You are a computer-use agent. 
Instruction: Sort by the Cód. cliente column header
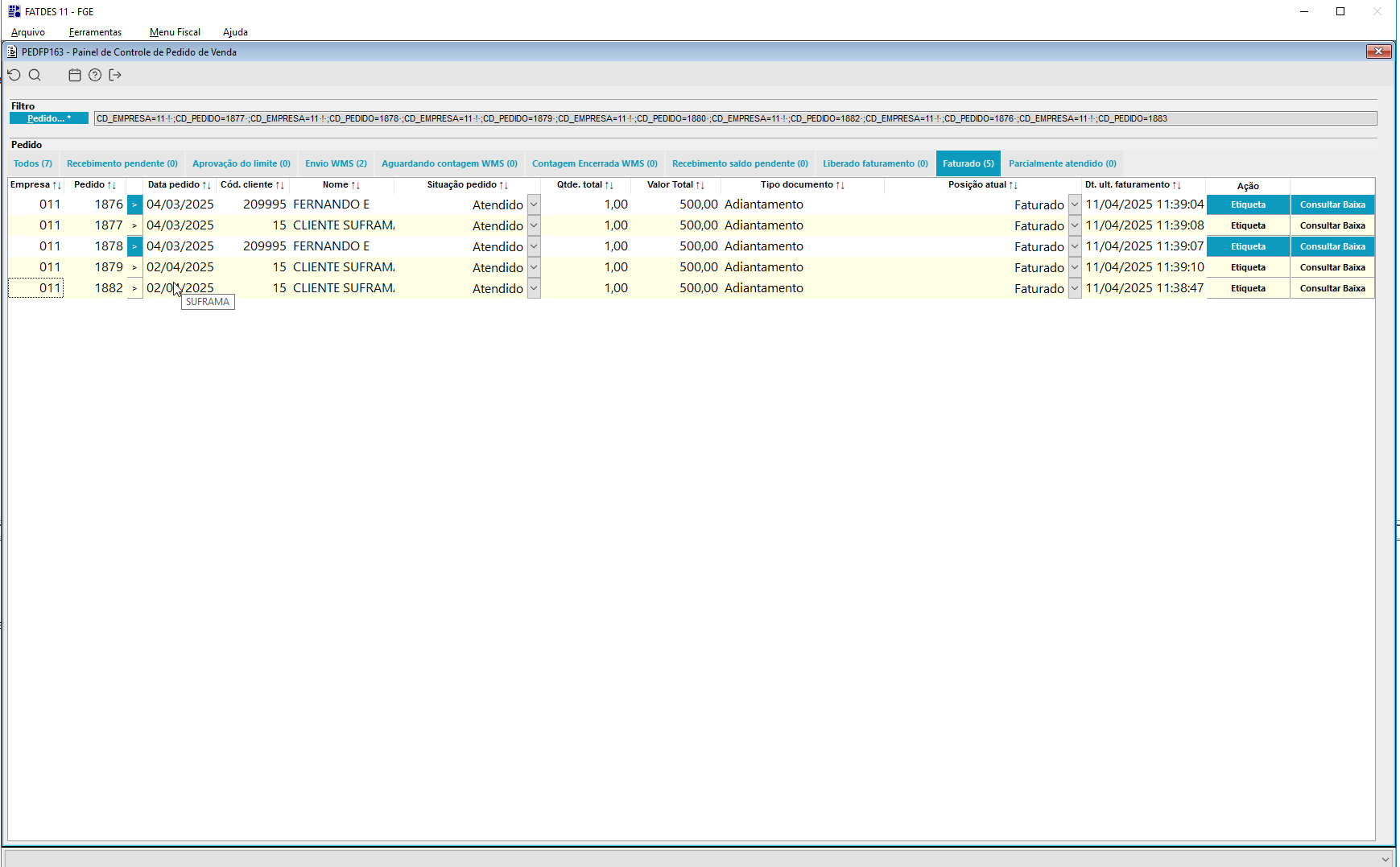pos(253,185)
